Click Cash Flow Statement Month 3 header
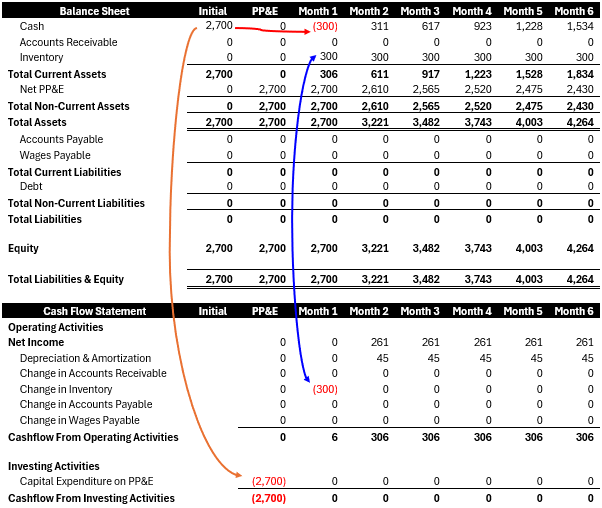 point(420,311)
